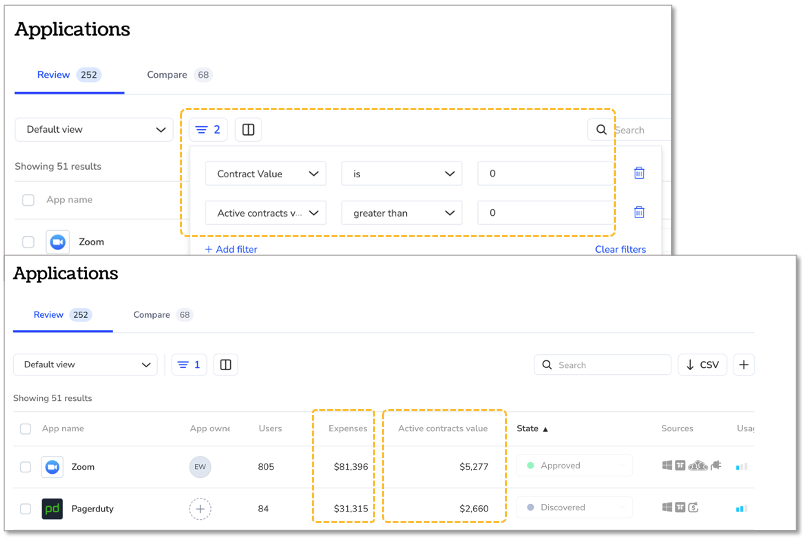Check Pagerduty row checkbox
The image size is (802, 538).
[x=25, y=509]
